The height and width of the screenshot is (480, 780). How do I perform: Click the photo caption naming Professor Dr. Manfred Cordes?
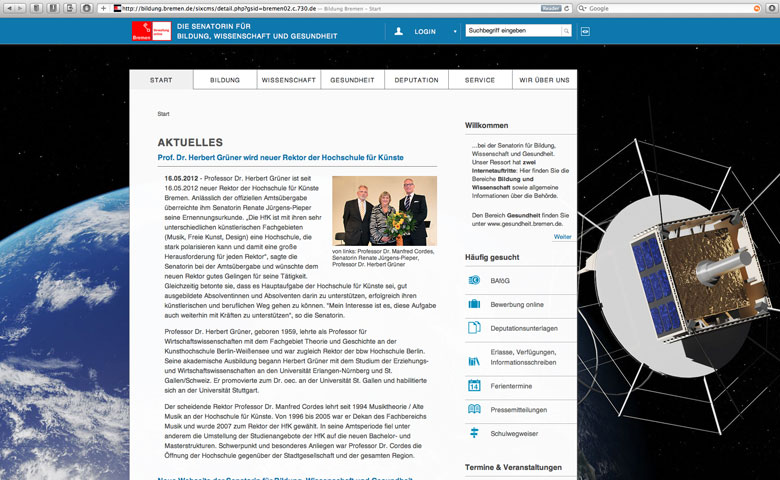coord(383,258)
